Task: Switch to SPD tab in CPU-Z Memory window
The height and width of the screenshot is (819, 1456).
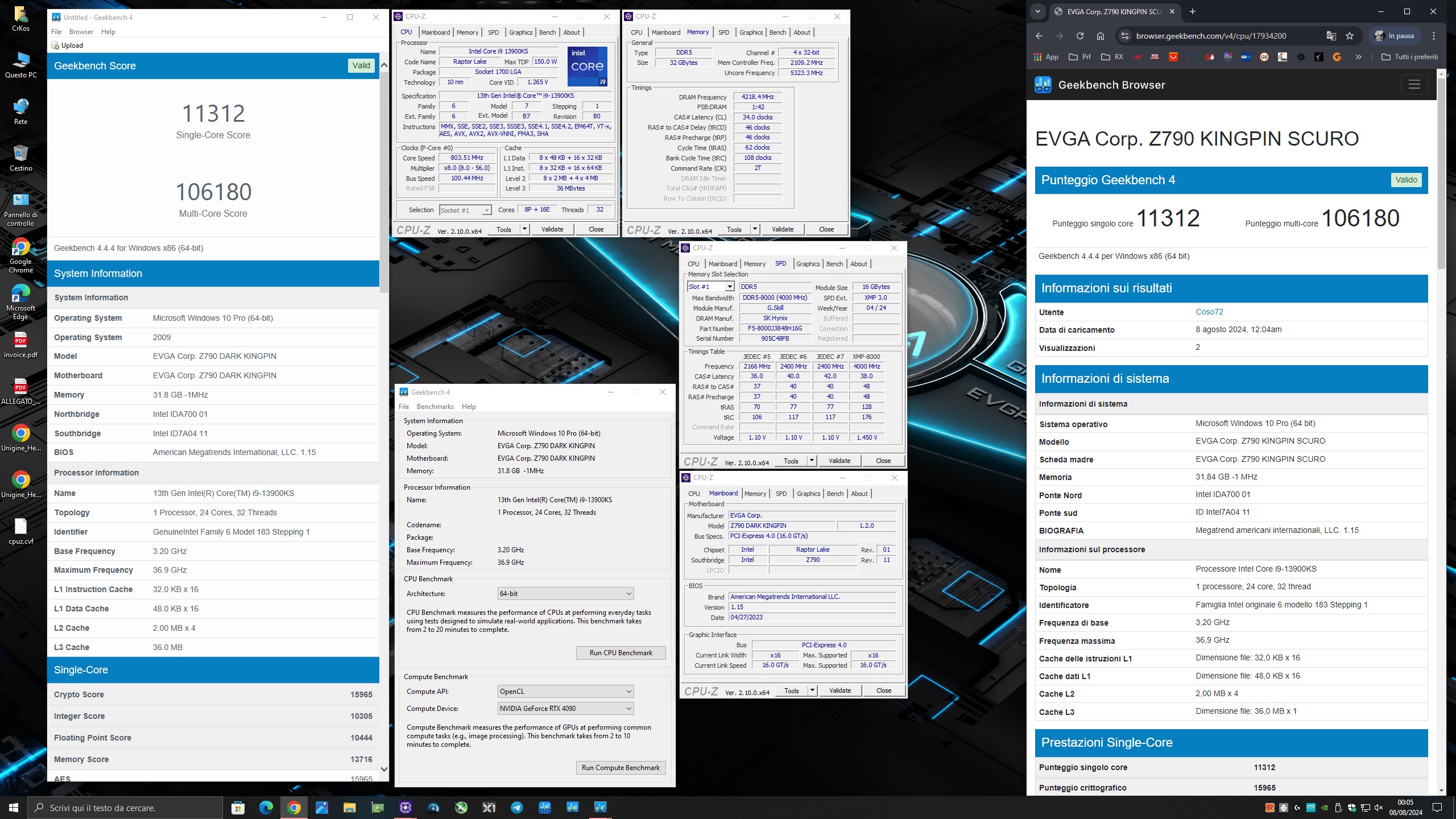Action: [x=723, y=32]
